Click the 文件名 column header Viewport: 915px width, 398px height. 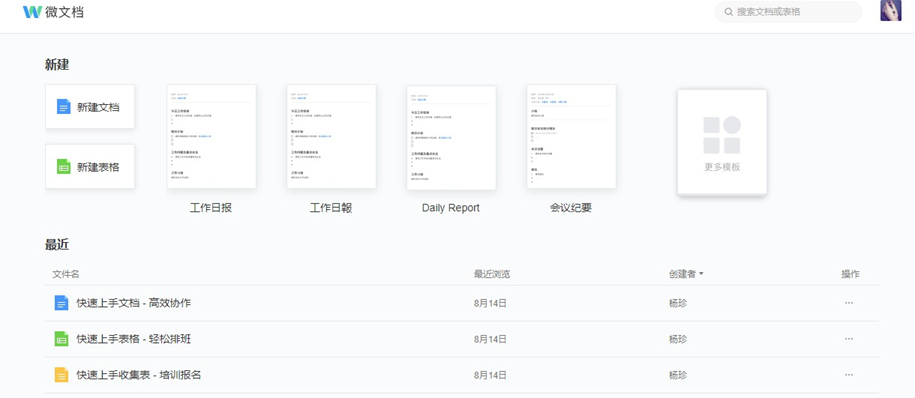pyautogui.click(x=66, y=274)
